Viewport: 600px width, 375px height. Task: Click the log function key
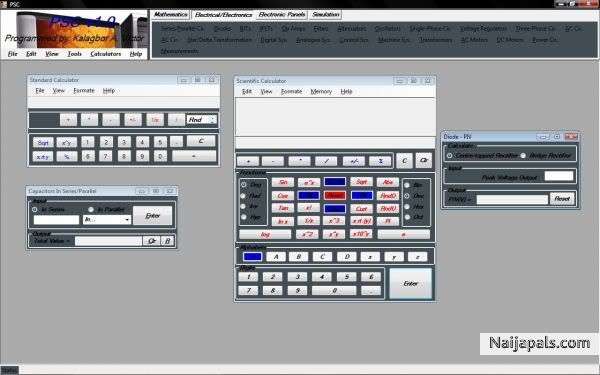[265, 234]
